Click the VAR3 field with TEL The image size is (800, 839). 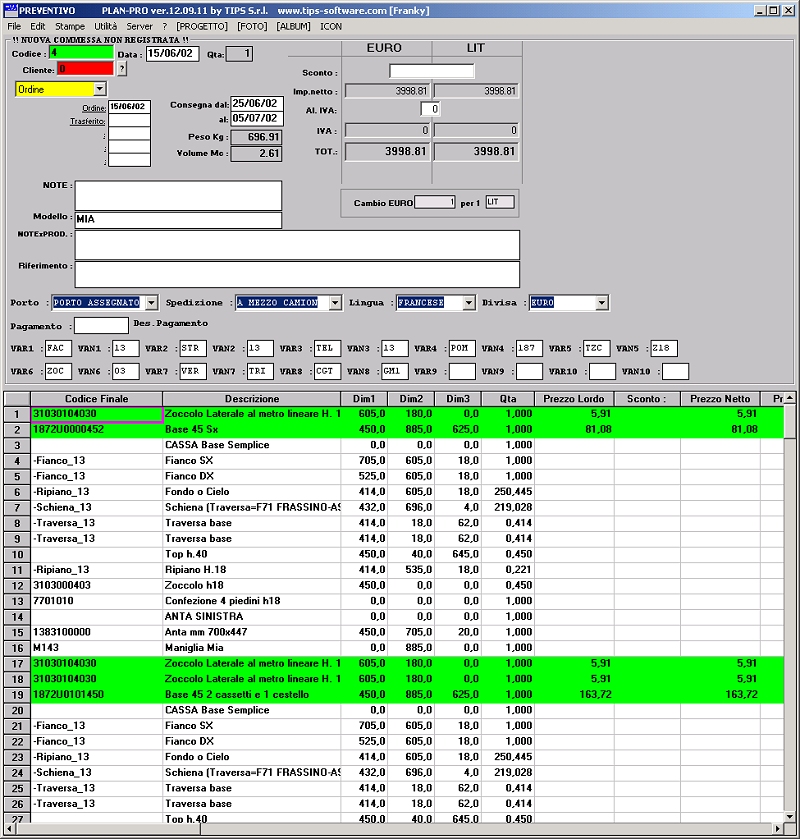click(327, 348)
